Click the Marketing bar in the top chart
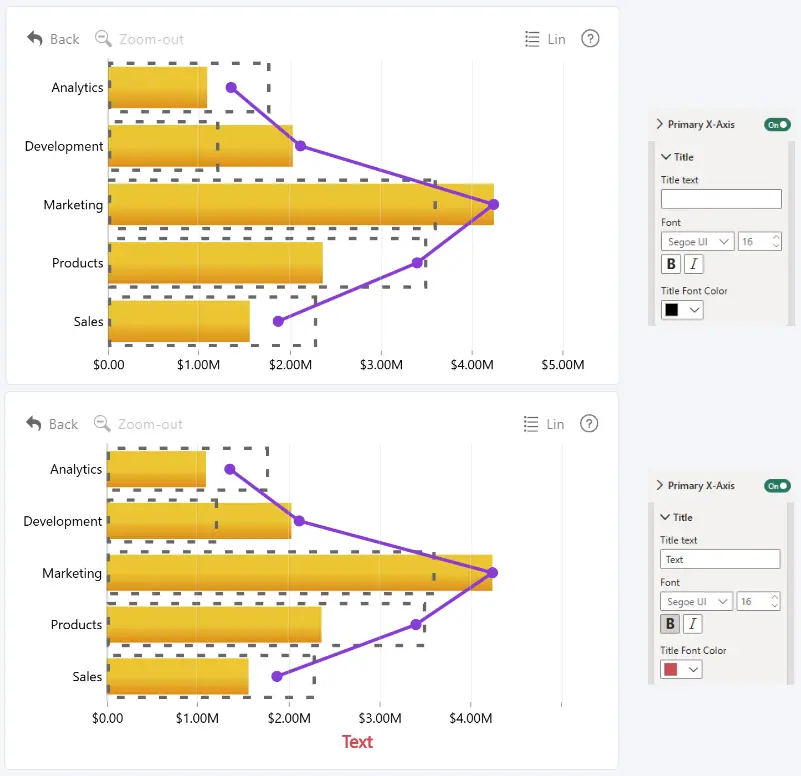This screenshot has height=776, width=801. tap(301, 204)
